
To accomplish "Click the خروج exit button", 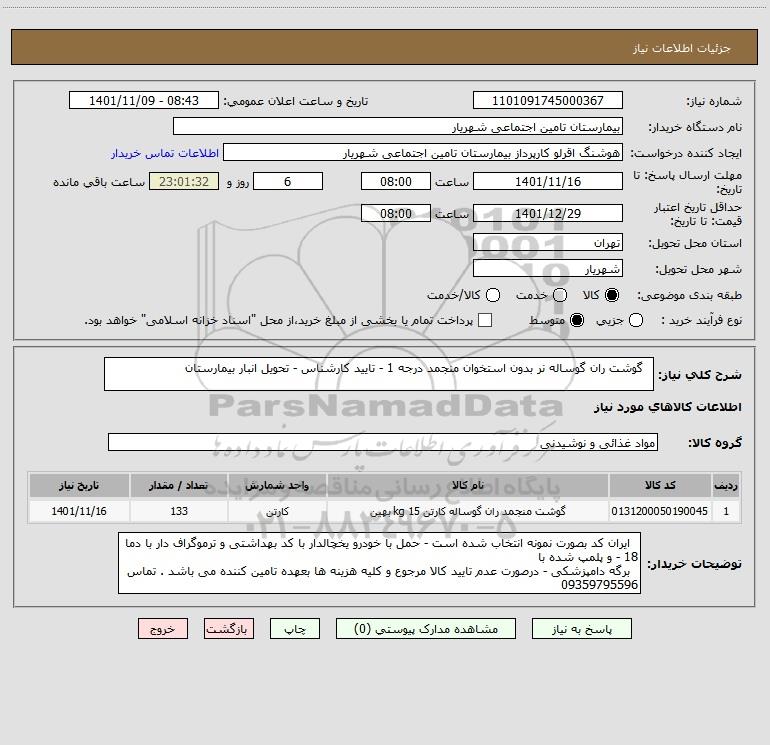I will (163, 629).
